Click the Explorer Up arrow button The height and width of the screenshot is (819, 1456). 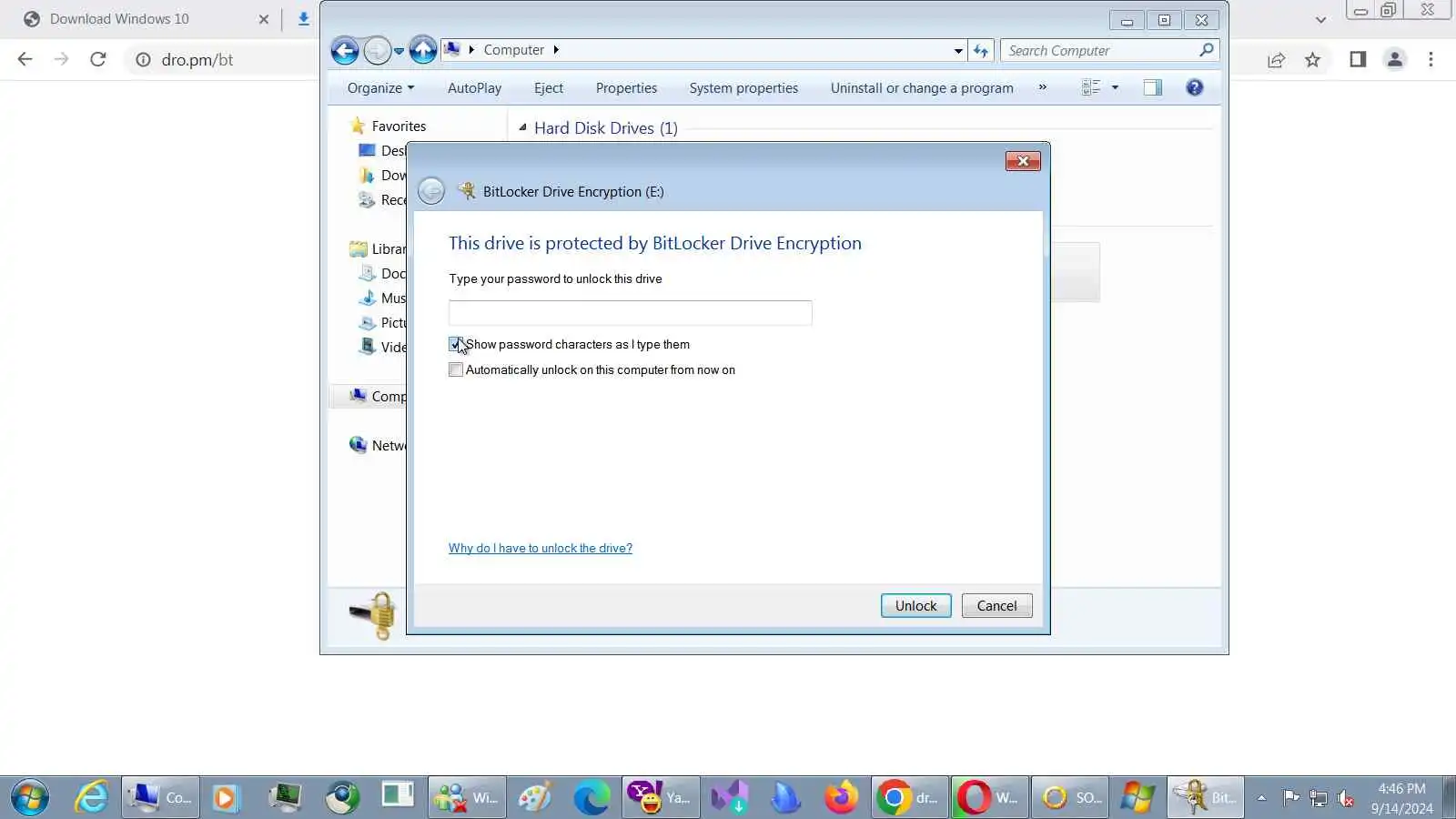click(x=423, y=50)
